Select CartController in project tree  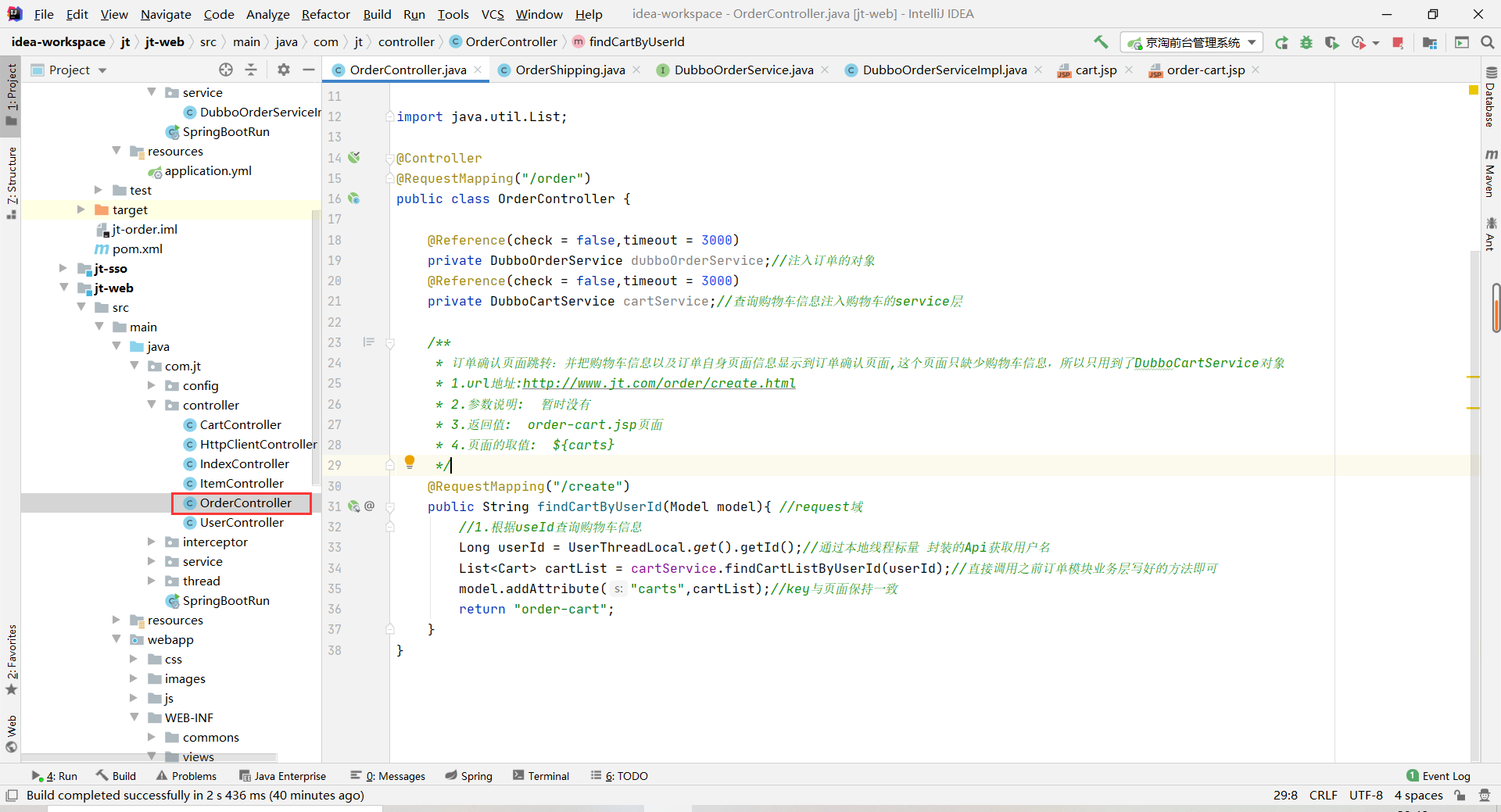click(240, 424)
